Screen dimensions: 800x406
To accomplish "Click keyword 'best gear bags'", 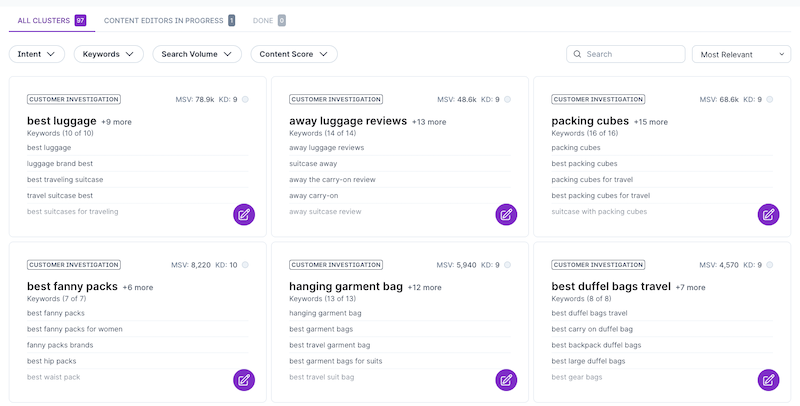I will click(x=577, y=377).
